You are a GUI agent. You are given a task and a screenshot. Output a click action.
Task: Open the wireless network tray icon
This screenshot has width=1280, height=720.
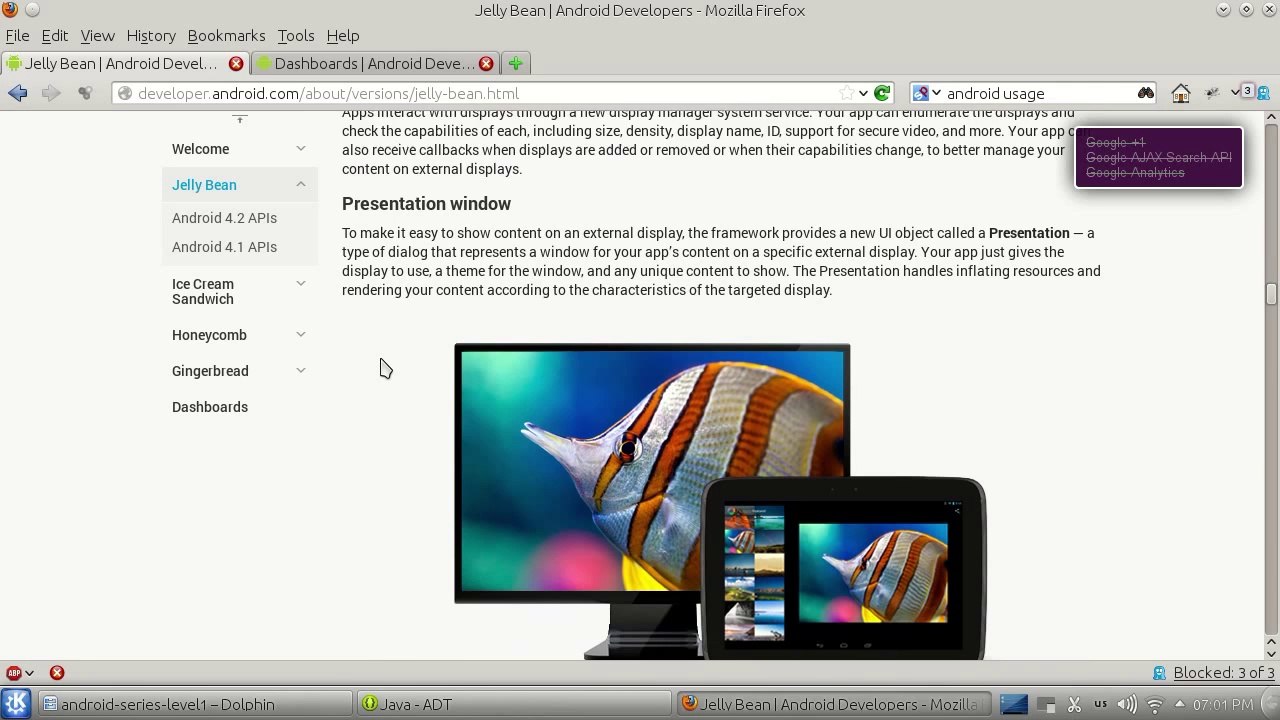[x=1155, y=704]
